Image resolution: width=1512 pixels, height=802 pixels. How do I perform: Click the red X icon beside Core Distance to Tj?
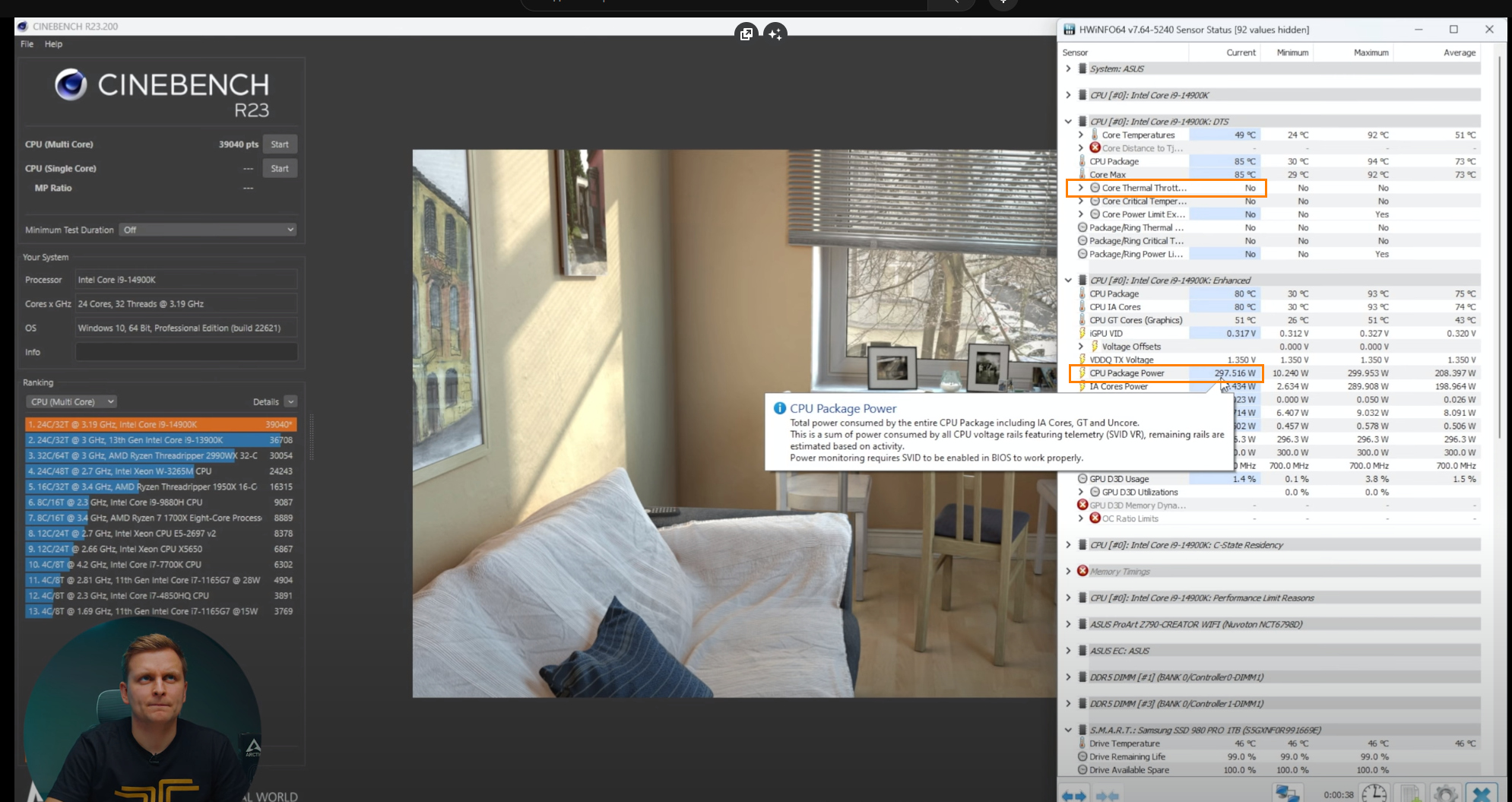pyautogui.click(x=1095, y=148)
